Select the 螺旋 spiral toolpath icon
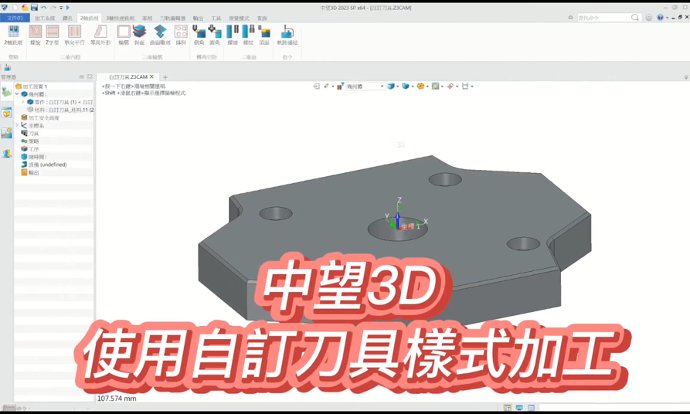 click(35, 34)
